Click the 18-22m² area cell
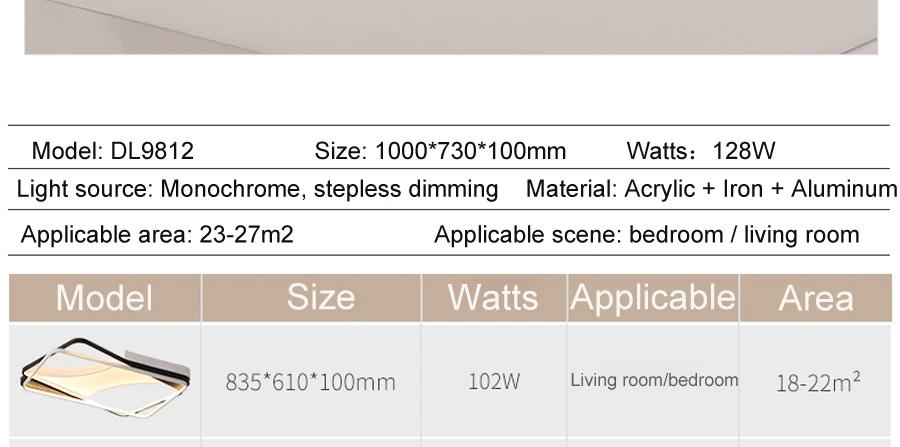This screenshot has height=447, width=900. (818, 382)
